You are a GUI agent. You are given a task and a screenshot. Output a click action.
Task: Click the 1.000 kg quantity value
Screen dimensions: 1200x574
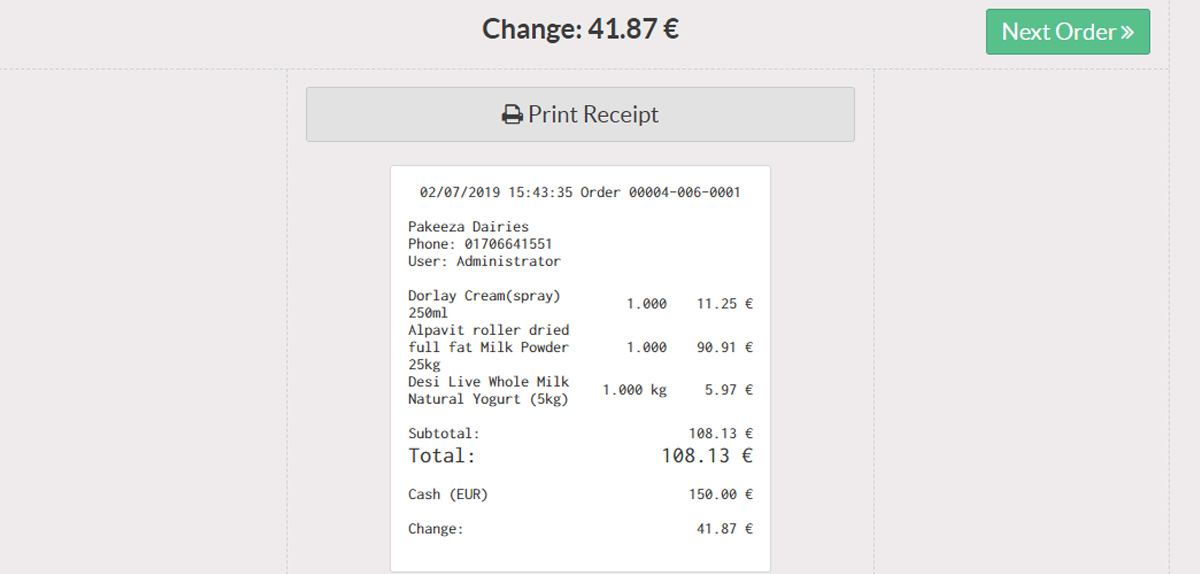[x=634, y=390]
